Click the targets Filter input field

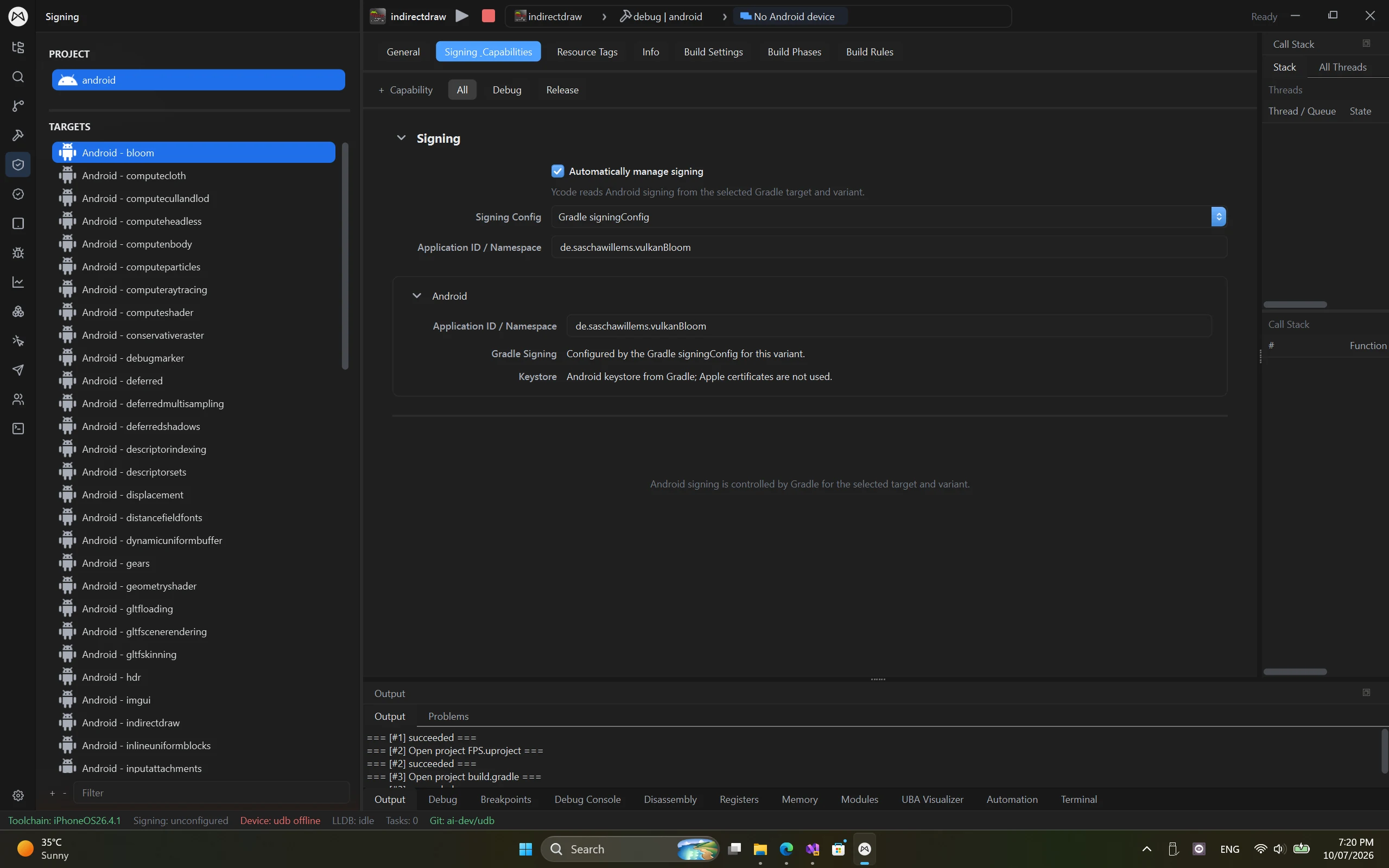pos(211,793)
